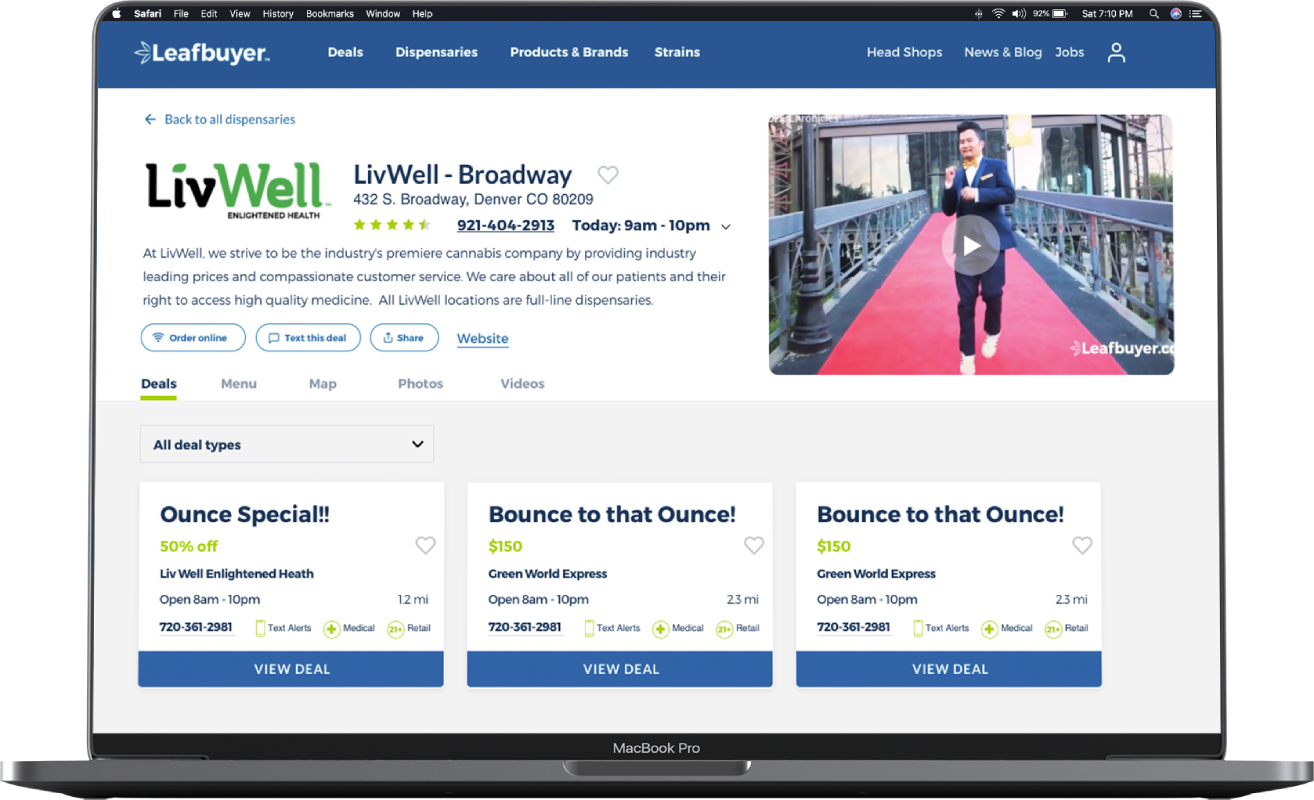Share this dispensary page
The height and width of the screenshot is (800, 1314).
click(x=404, y=338)
